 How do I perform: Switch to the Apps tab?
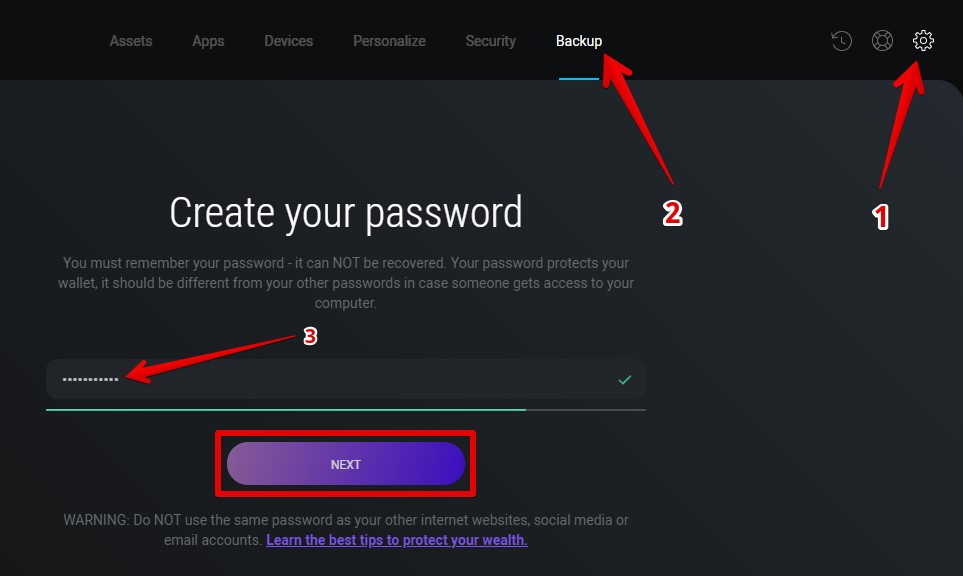click(208, 41)
